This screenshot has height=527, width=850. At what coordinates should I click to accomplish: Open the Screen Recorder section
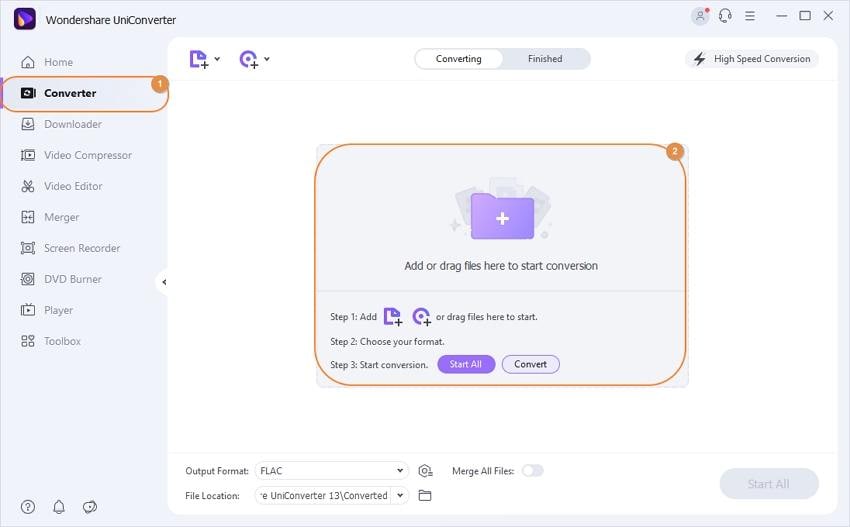82,248
